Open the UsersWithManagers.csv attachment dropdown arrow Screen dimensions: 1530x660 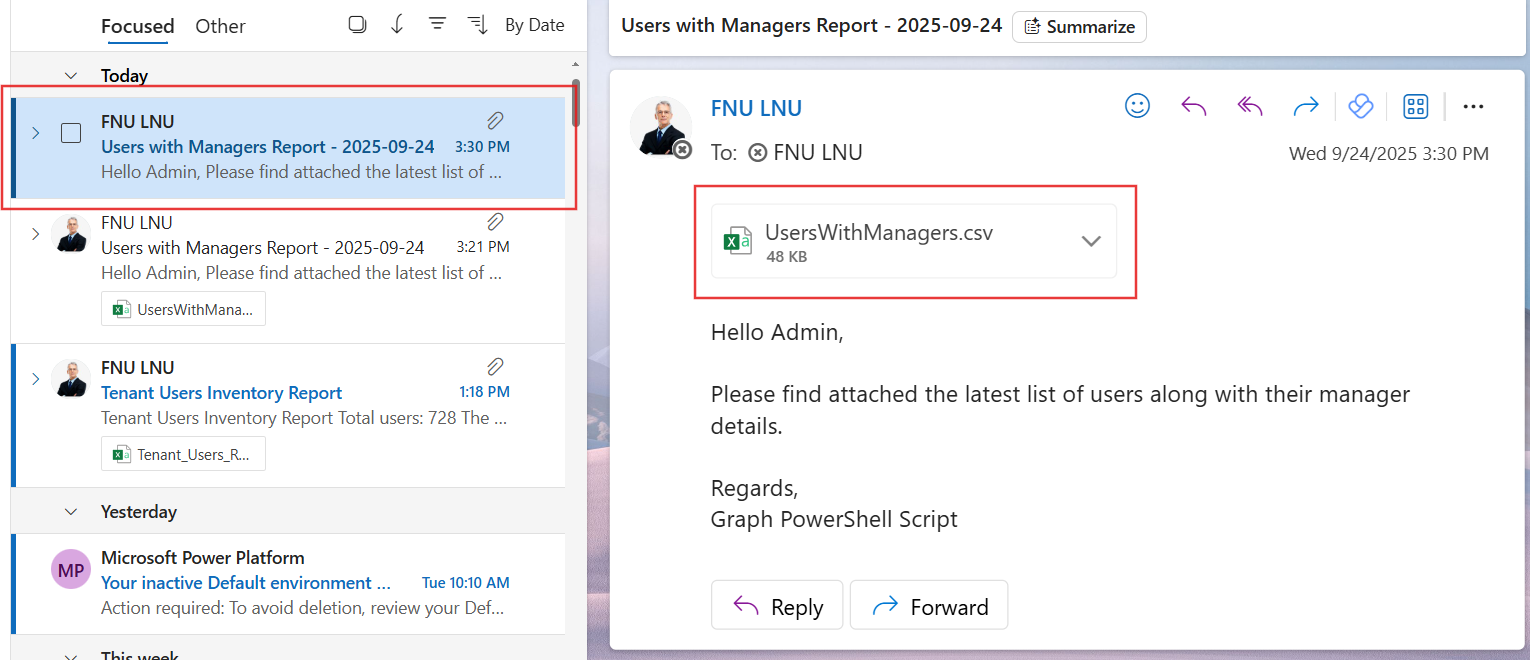[x=1091, y=241]
